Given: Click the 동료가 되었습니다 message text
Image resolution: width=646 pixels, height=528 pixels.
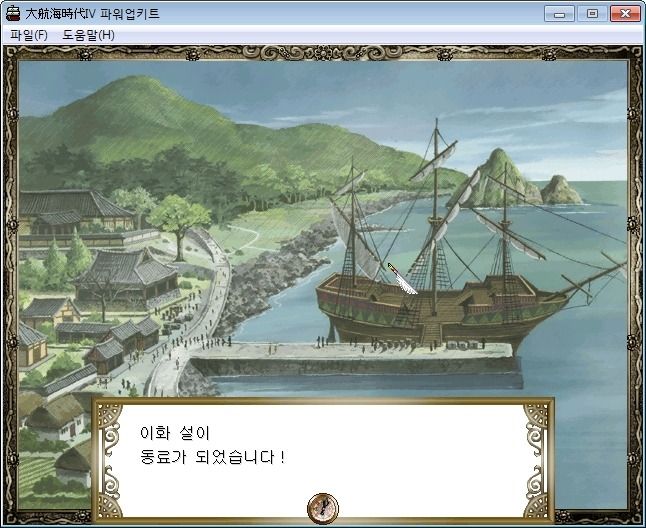Looking at the screenshot, I should tap(212, 456).
